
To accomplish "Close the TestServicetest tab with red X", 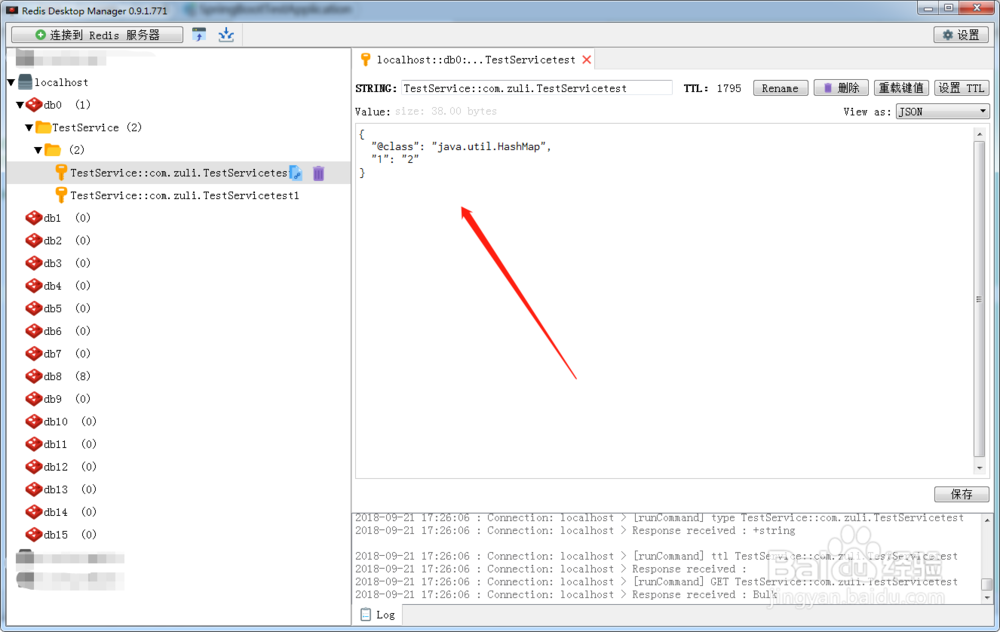I will click(587, 59).
